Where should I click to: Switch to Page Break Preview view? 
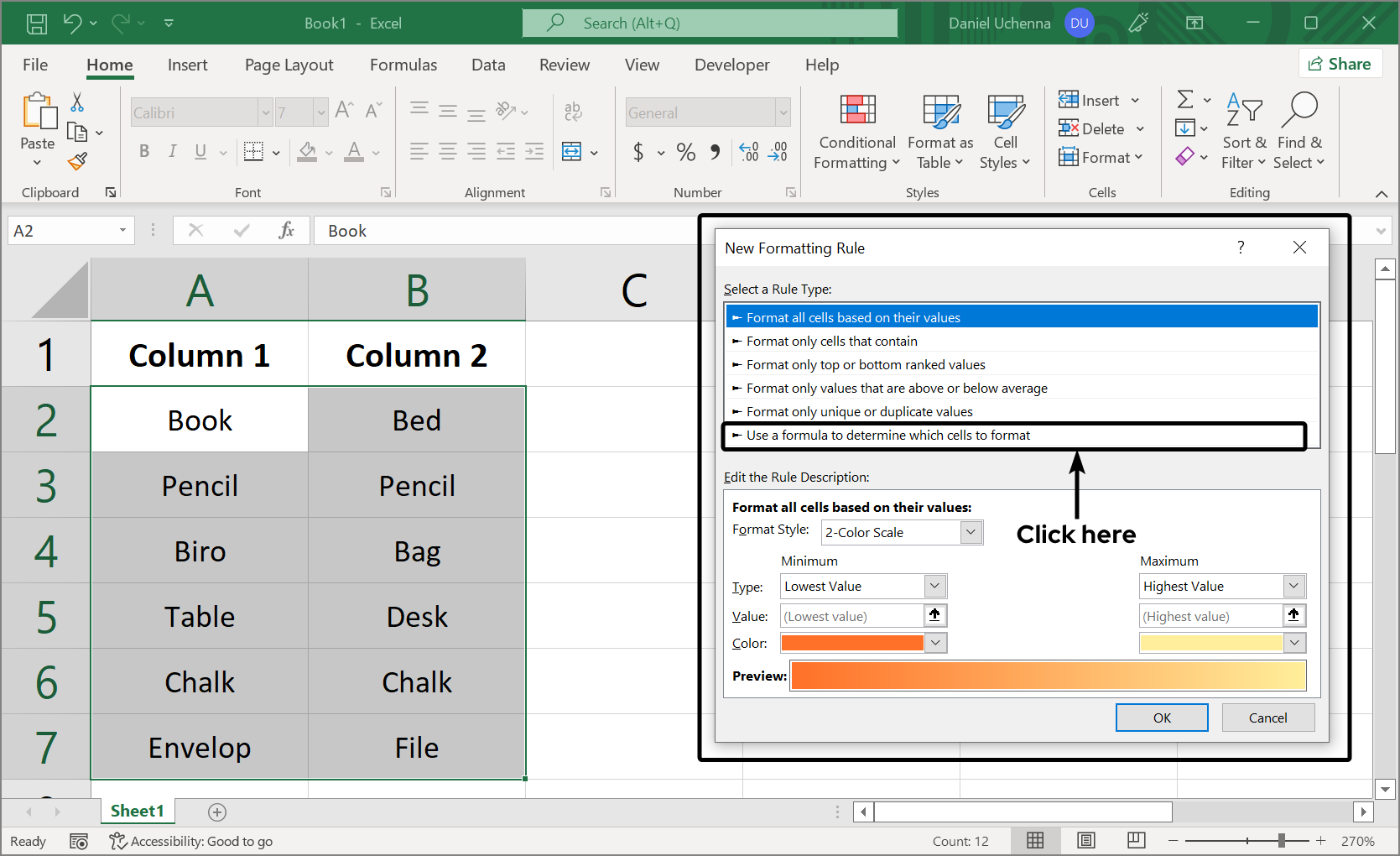point(1137,840)
